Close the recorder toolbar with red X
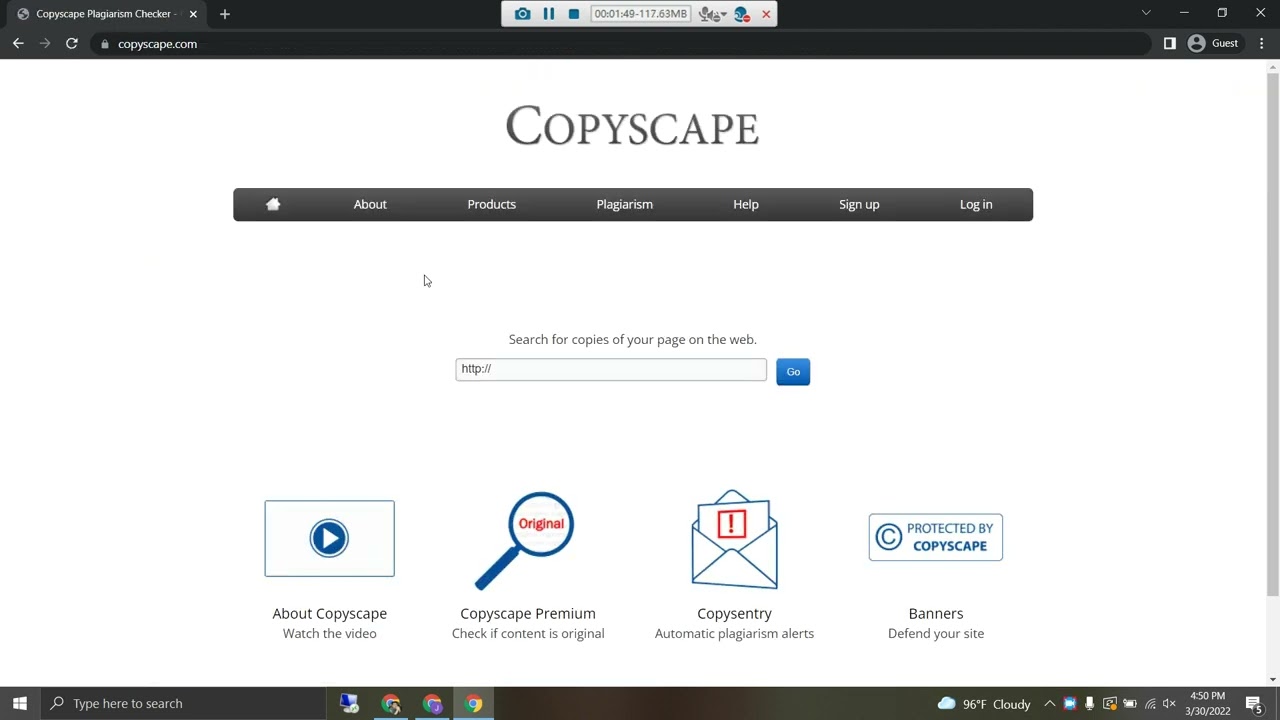 [766, 14]
